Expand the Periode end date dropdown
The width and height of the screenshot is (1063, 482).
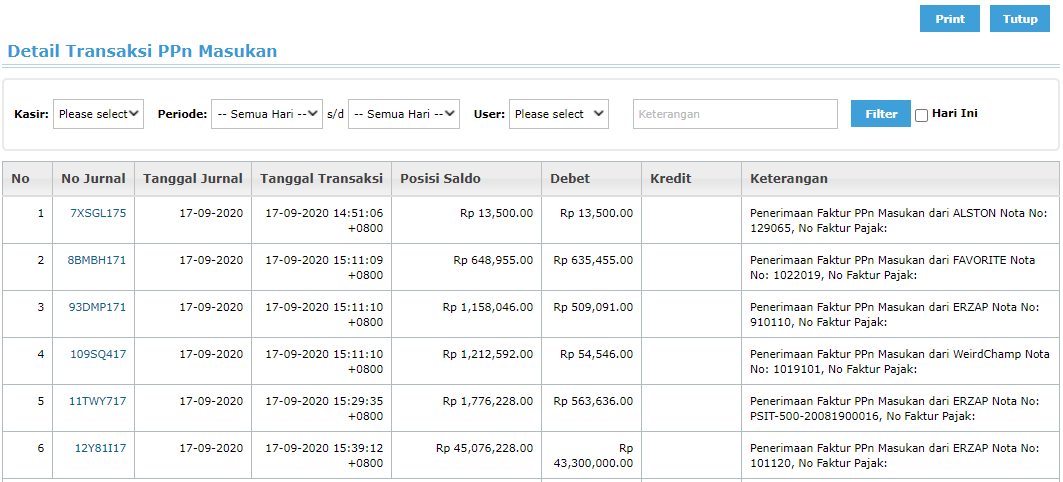(x=404, y=114)
